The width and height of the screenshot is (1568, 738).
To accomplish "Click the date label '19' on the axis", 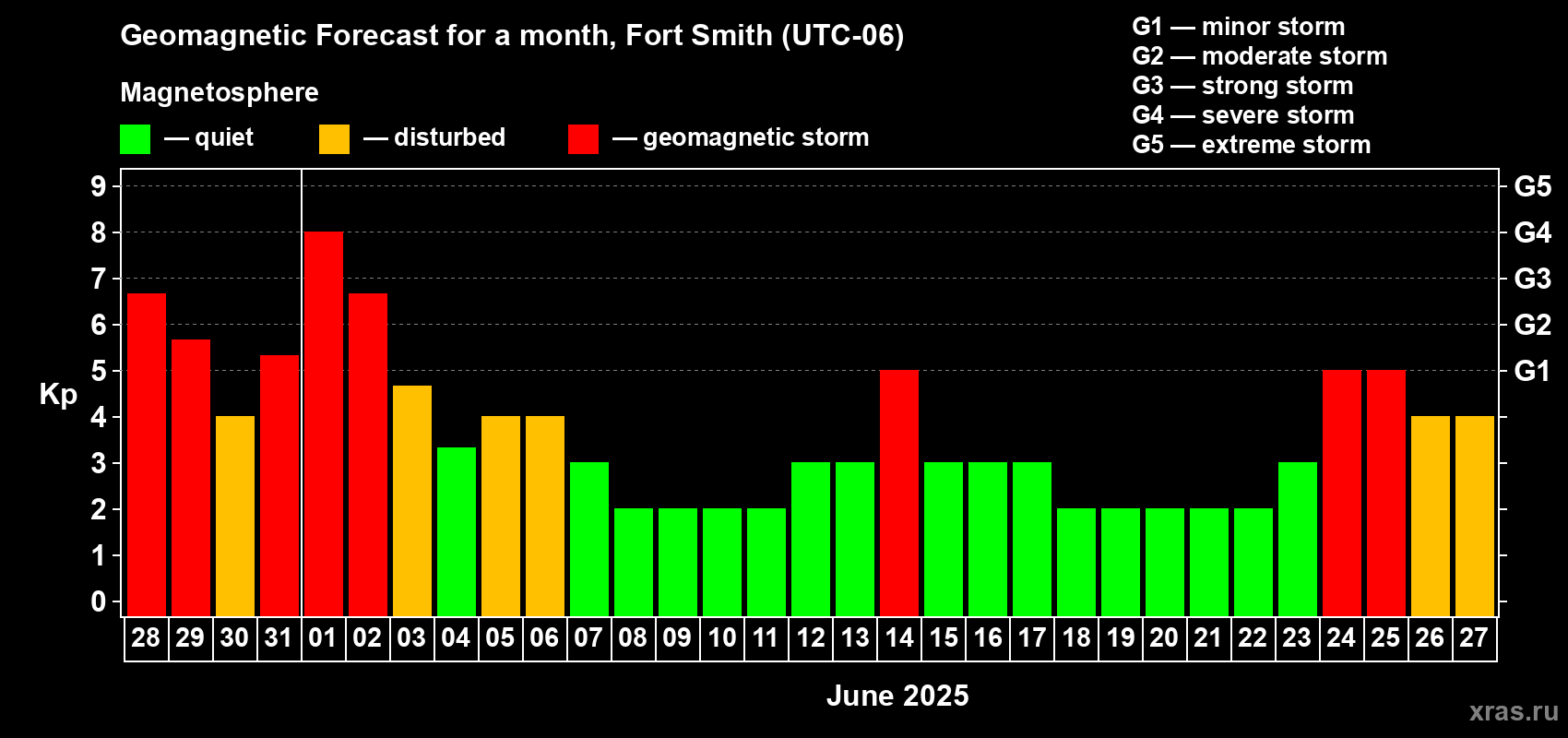I will pos(1121,638).
